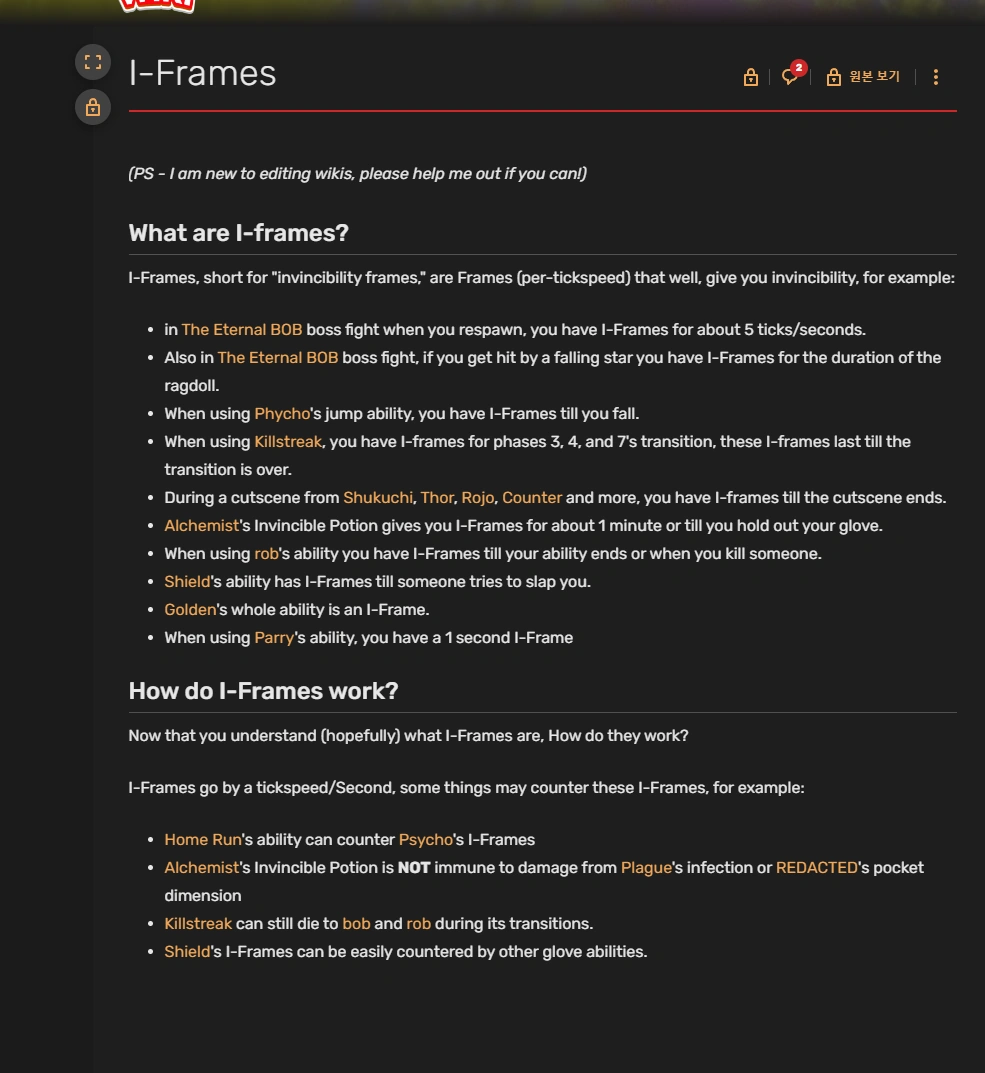Viewport: 985px width, 1073px height.
Task: Click the Phycho link
Action: click(x=282, y=413)
